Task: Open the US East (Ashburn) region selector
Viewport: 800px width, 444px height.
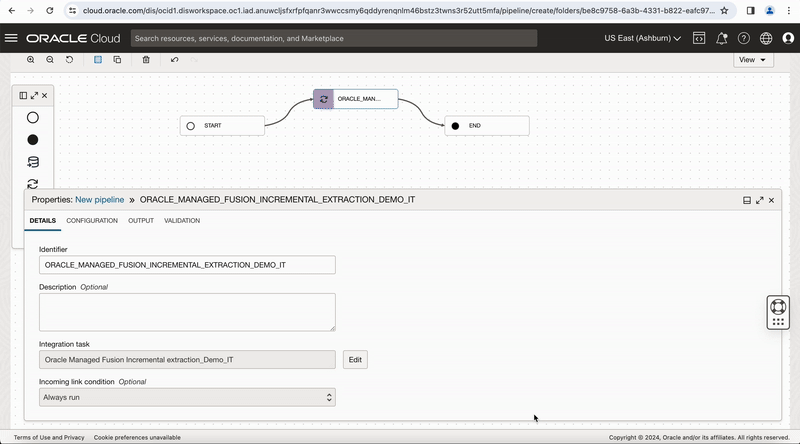Action: tap(642, 38)
